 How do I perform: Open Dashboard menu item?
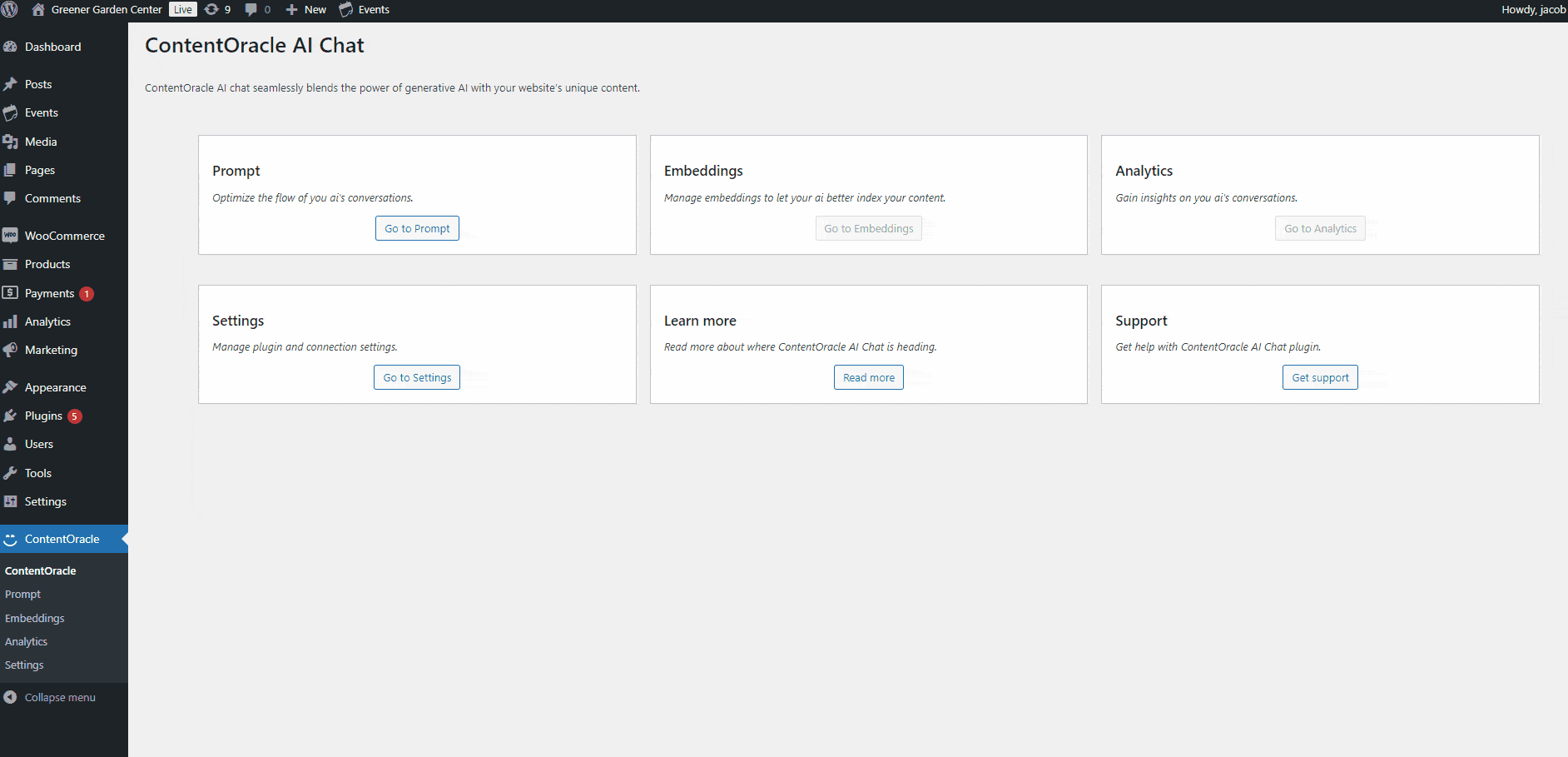64,47
